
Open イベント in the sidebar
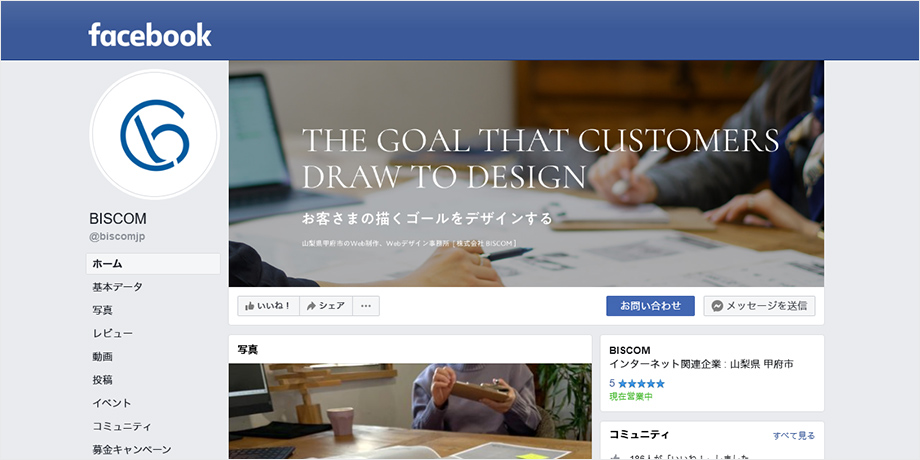click(111, 403)
